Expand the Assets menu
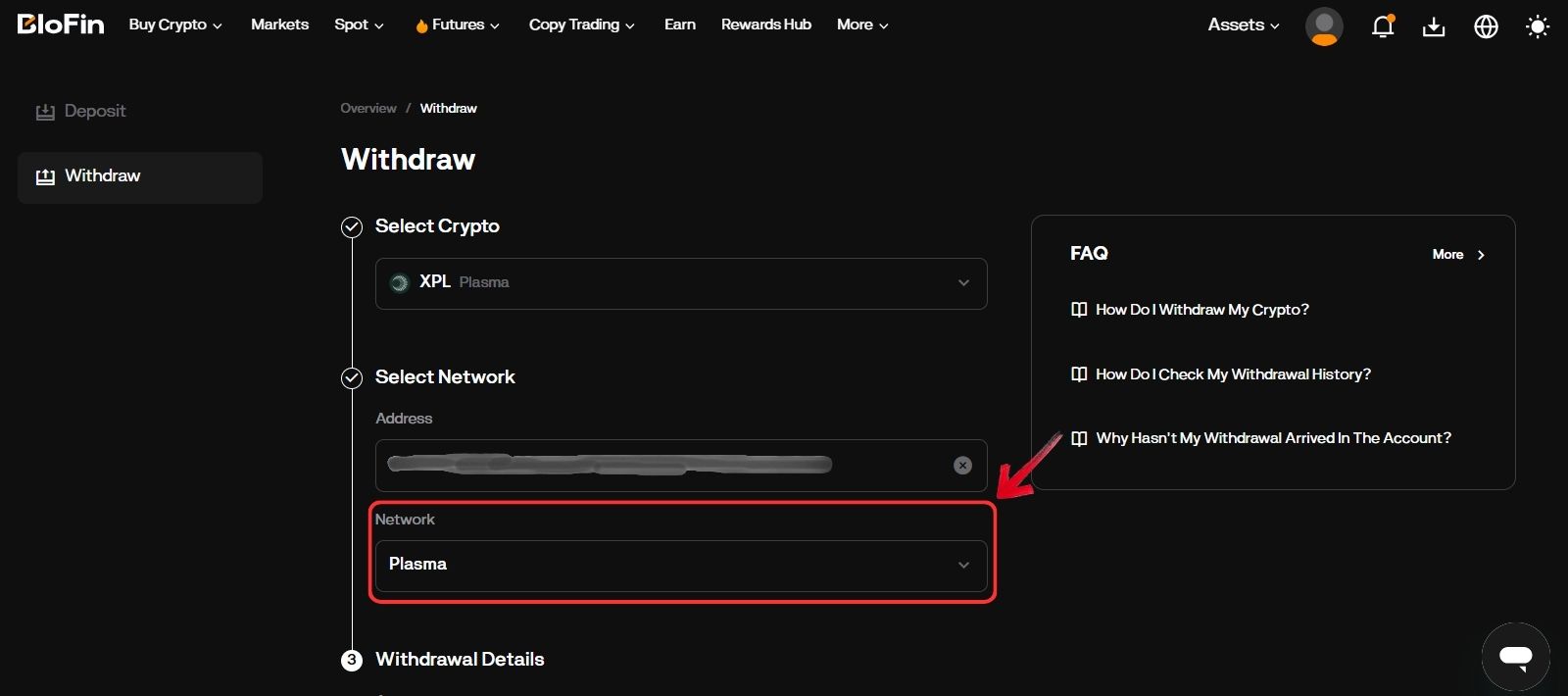This screenshot has height=696, width=1568. point(1243,25)
